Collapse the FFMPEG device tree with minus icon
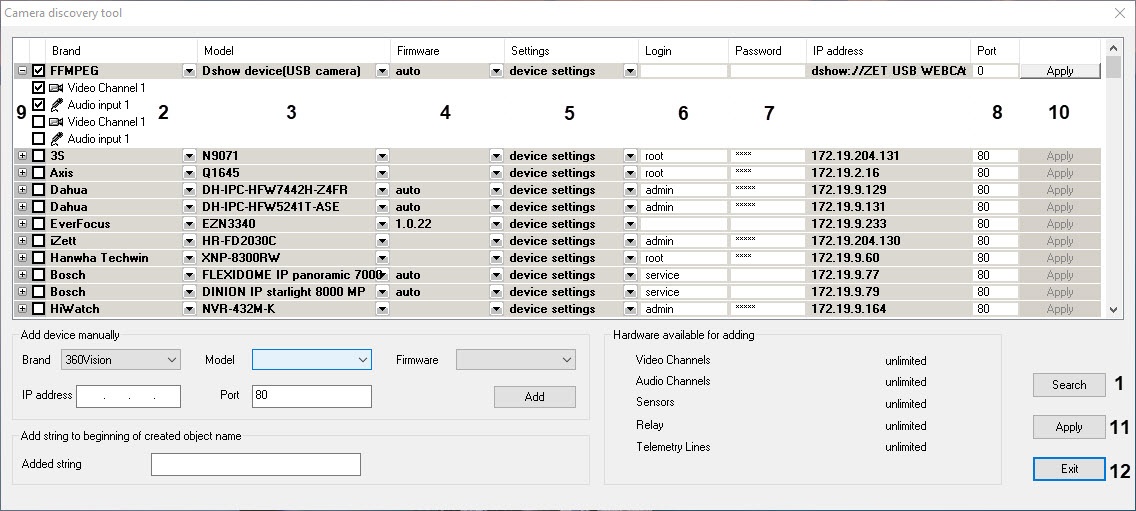 (22, 71)
